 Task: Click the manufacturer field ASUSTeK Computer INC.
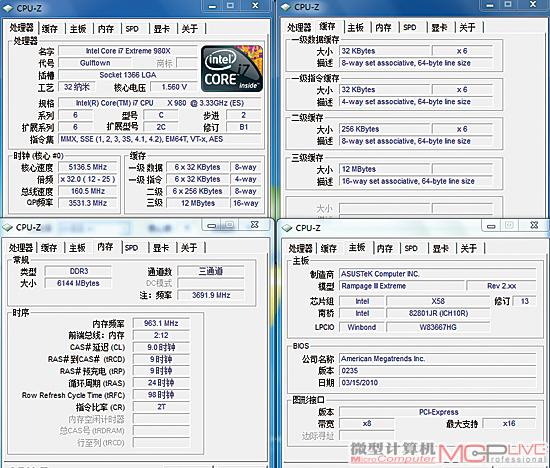437,274
